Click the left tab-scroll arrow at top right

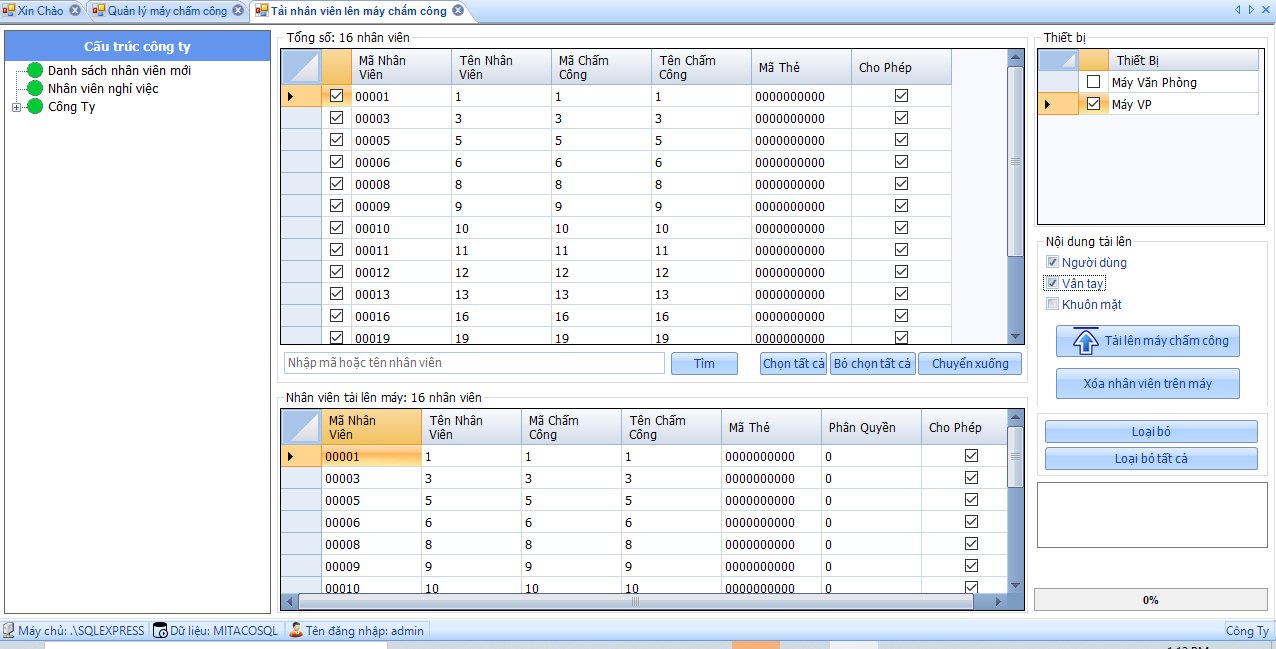coord(1238,10)
